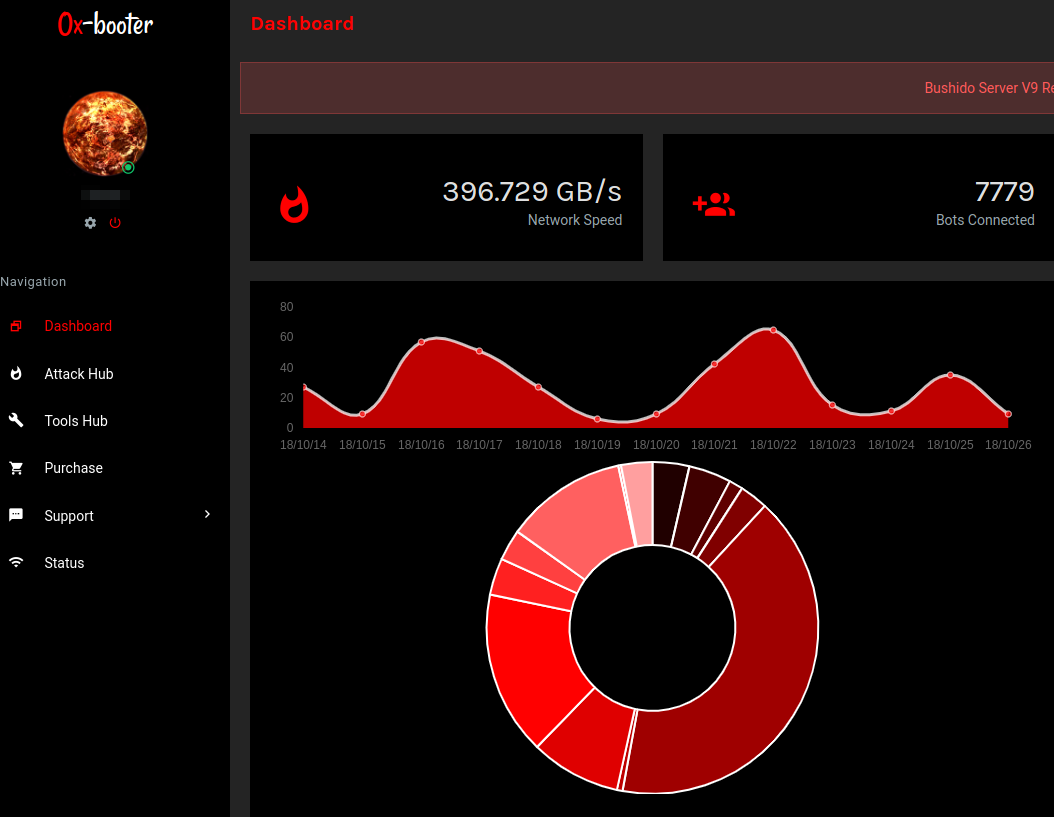This screenshot has height=817, width=1054.
Task: Click the Dashboard windows icon in sidebar
Action: [16, 326]
